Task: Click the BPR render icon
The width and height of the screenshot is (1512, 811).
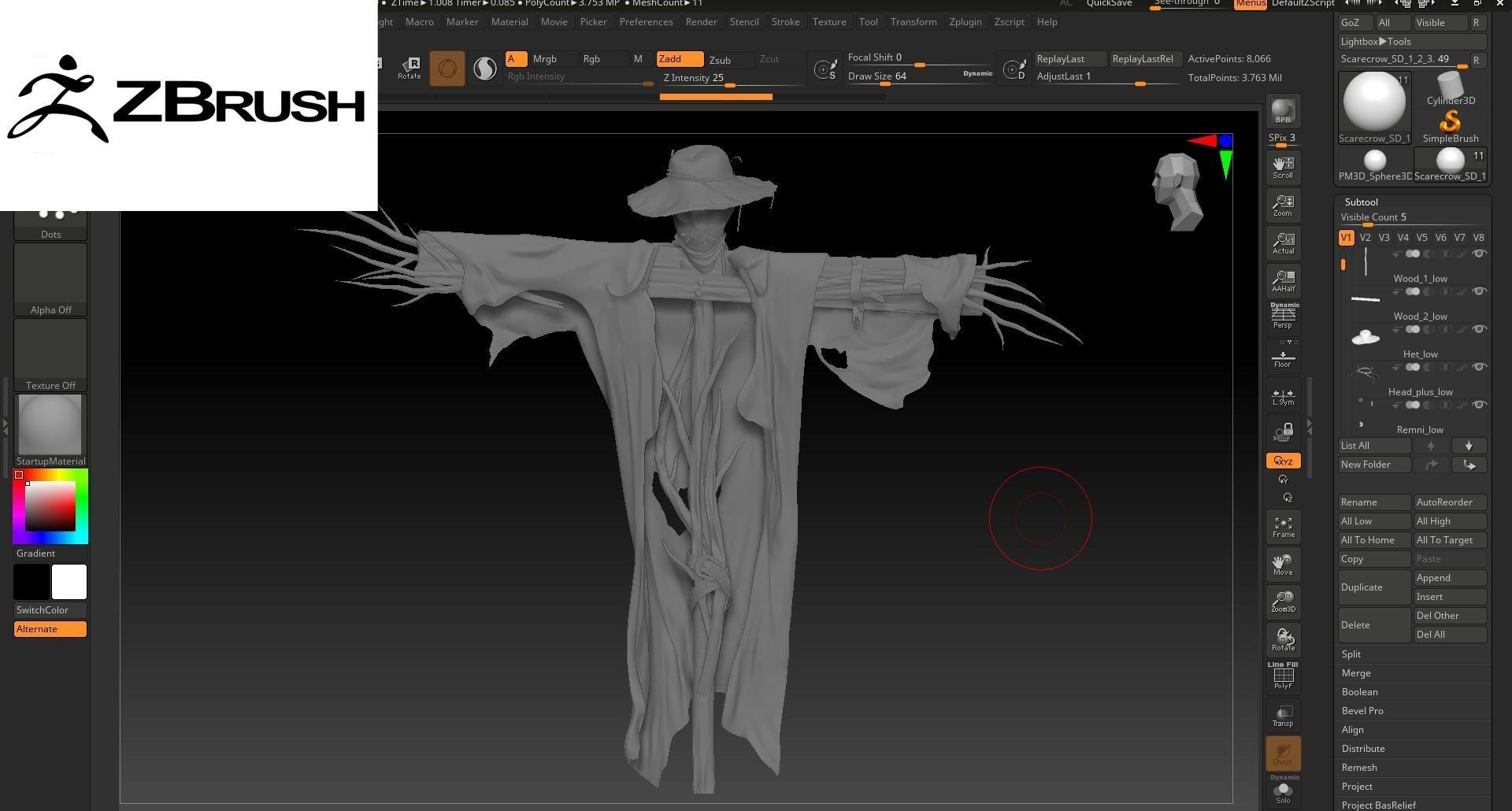Action: pyautogui.click(x=1283, y=111)
